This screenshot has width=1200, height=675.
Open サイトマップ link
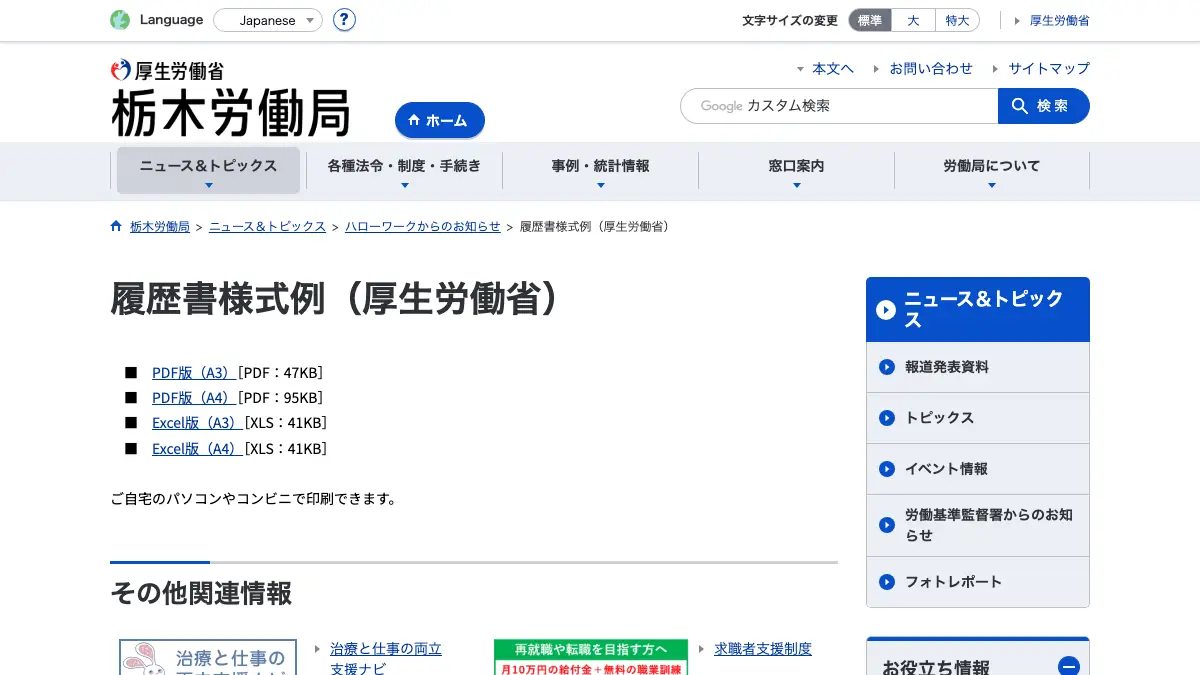[x=1049, y=68]
